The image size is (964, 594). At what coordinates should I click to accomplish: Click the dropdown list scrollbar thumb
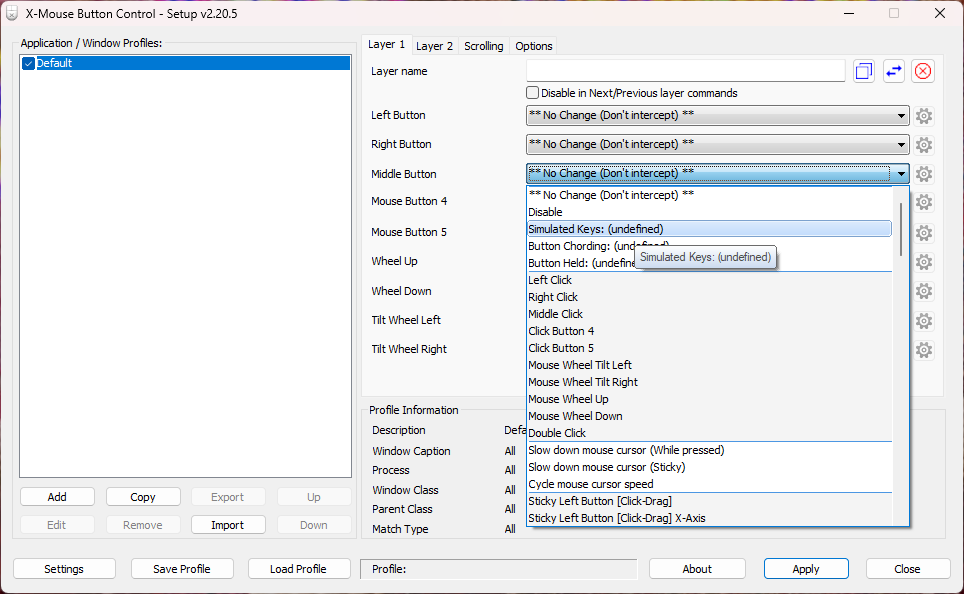[901, 229]
